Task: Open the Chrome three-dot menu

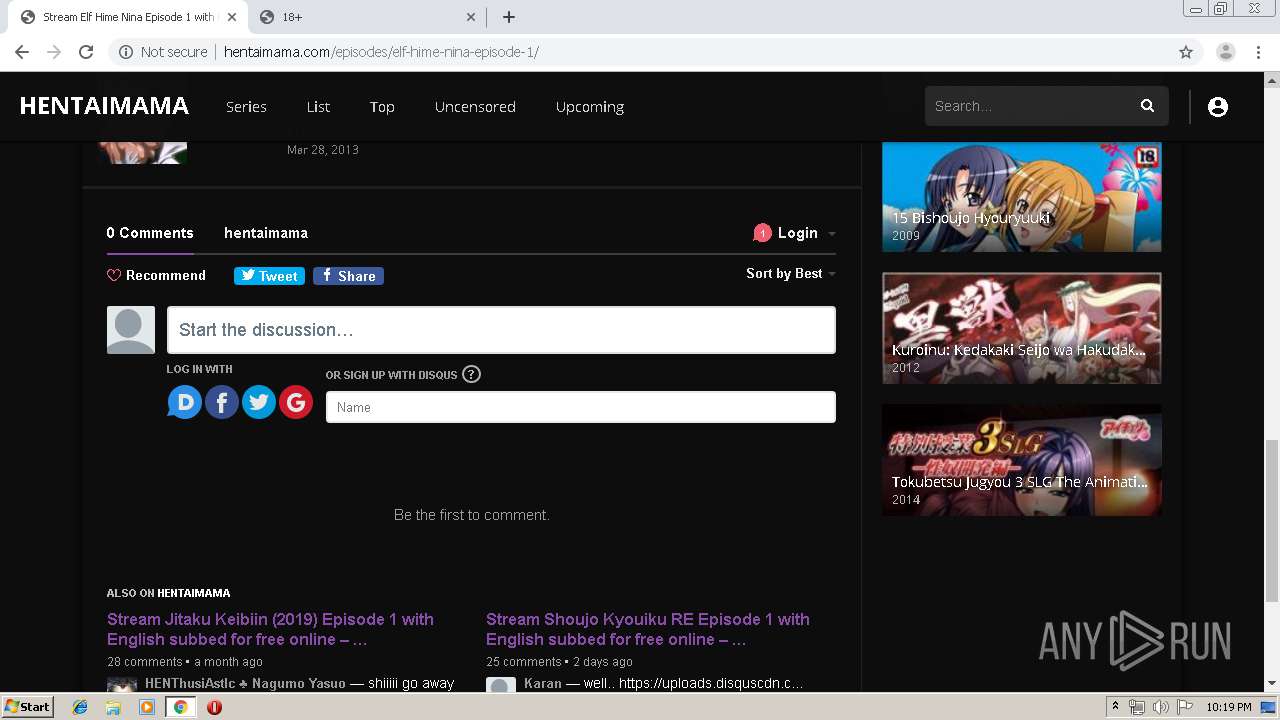Action: click(1258, 52)
